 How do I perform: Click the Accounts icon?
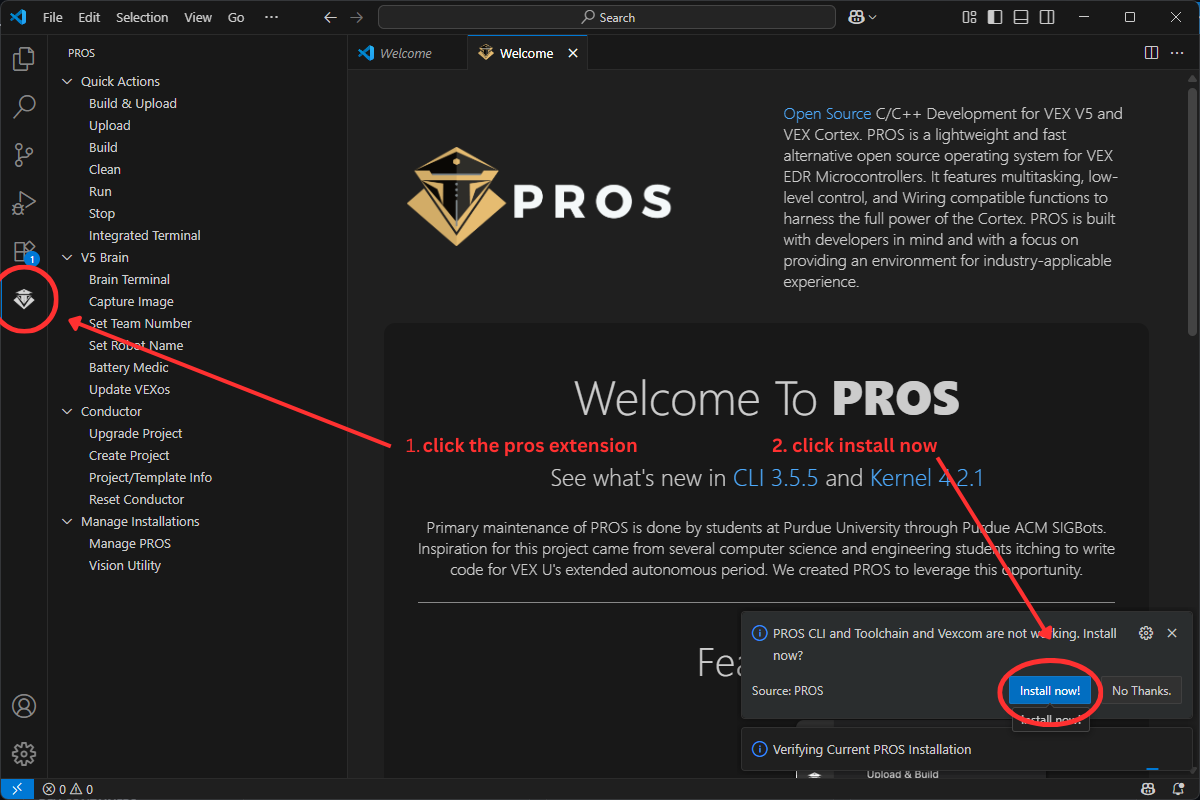click(x=24, y=706)
